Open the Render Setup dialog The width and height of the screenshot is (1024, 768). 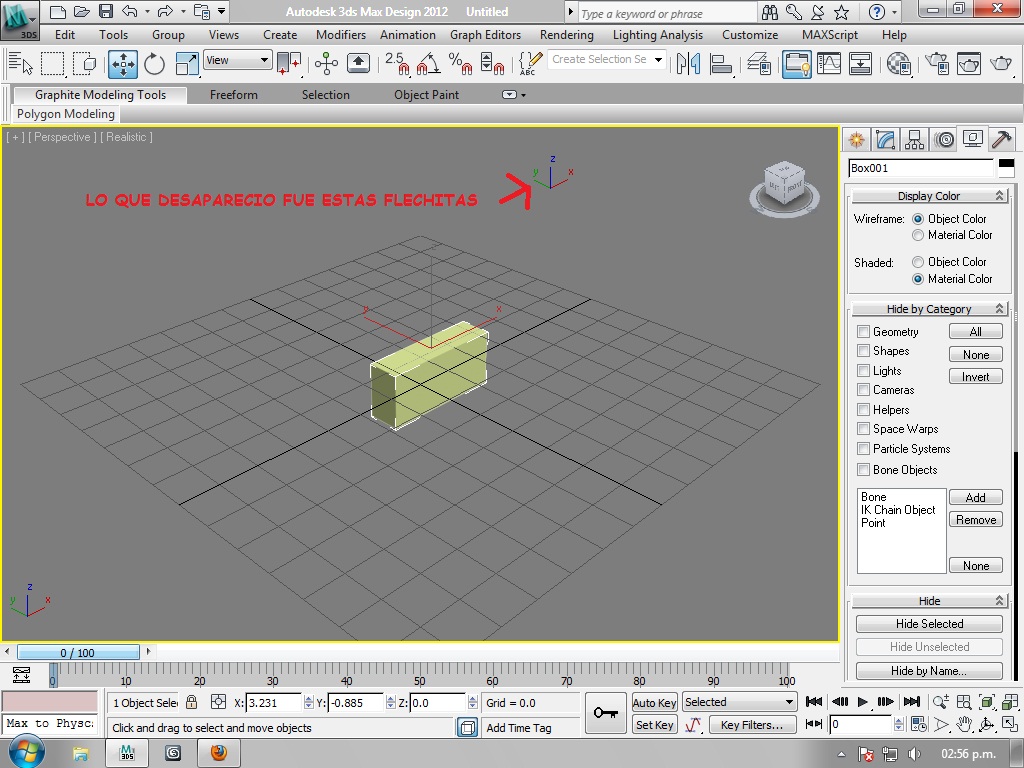[937, 64]
